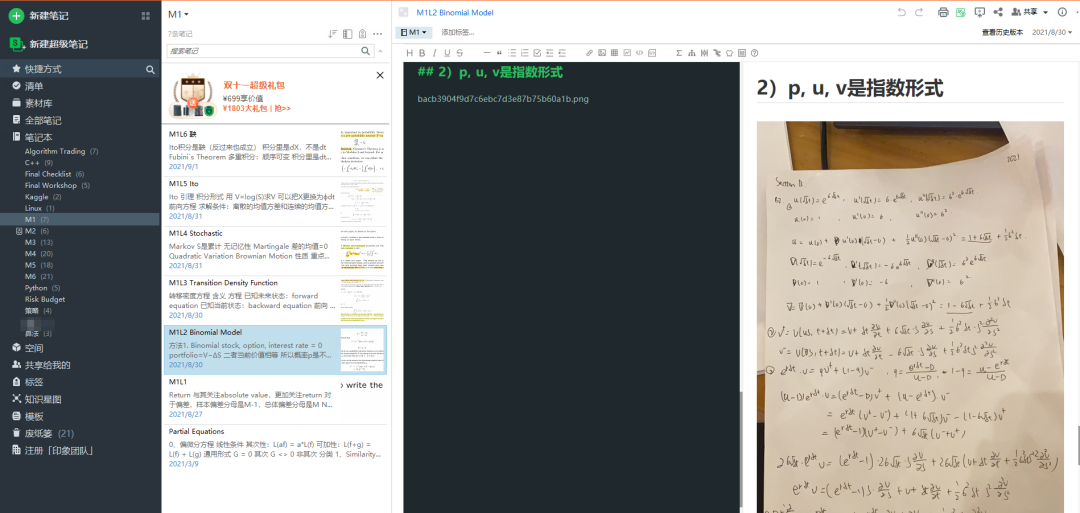Insert a checkbox to-do list
The image size is (1080, 513).
coord(537,53)
